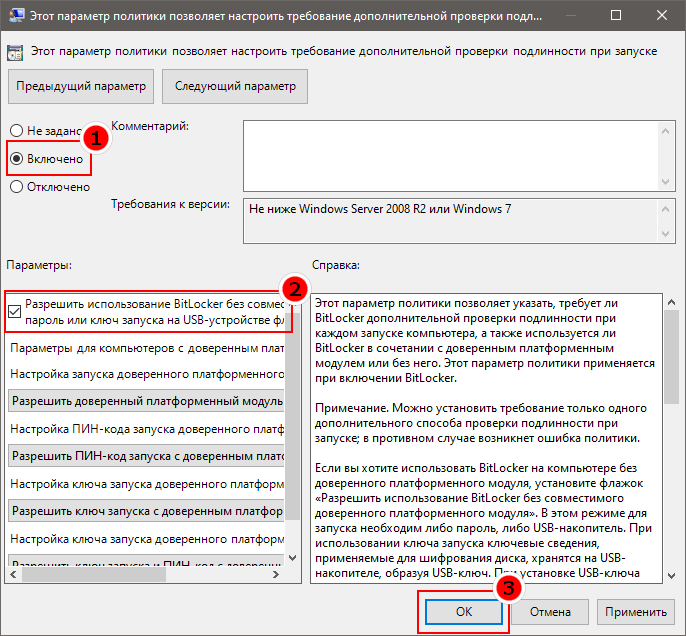Select the 'Не задано' radio button
686x636 pixels.
17,130
